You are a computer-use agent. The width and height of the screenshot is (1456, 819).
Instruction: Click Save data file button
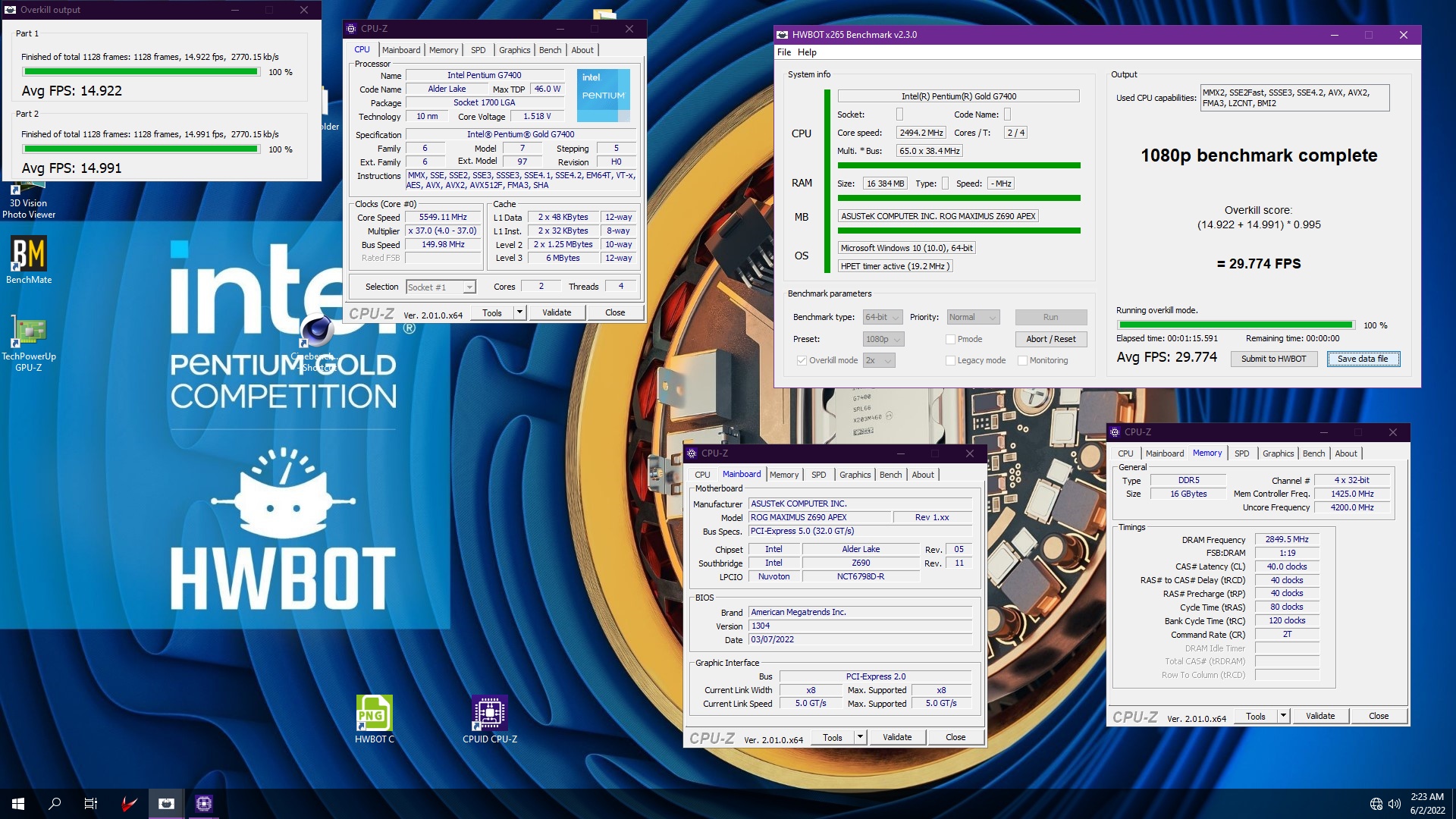pyautogui.click(x=1363, y=359)
